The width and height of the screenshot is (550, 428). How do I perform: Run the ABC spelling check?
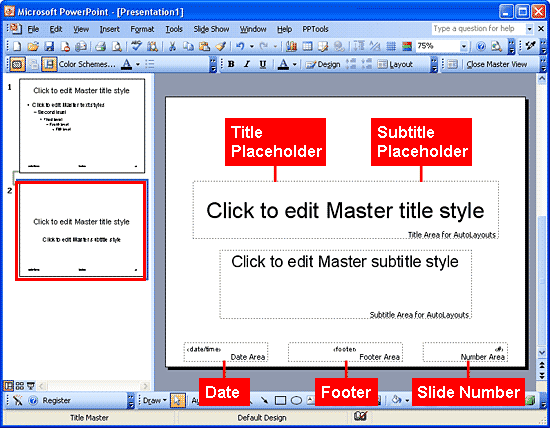[136, 46]
